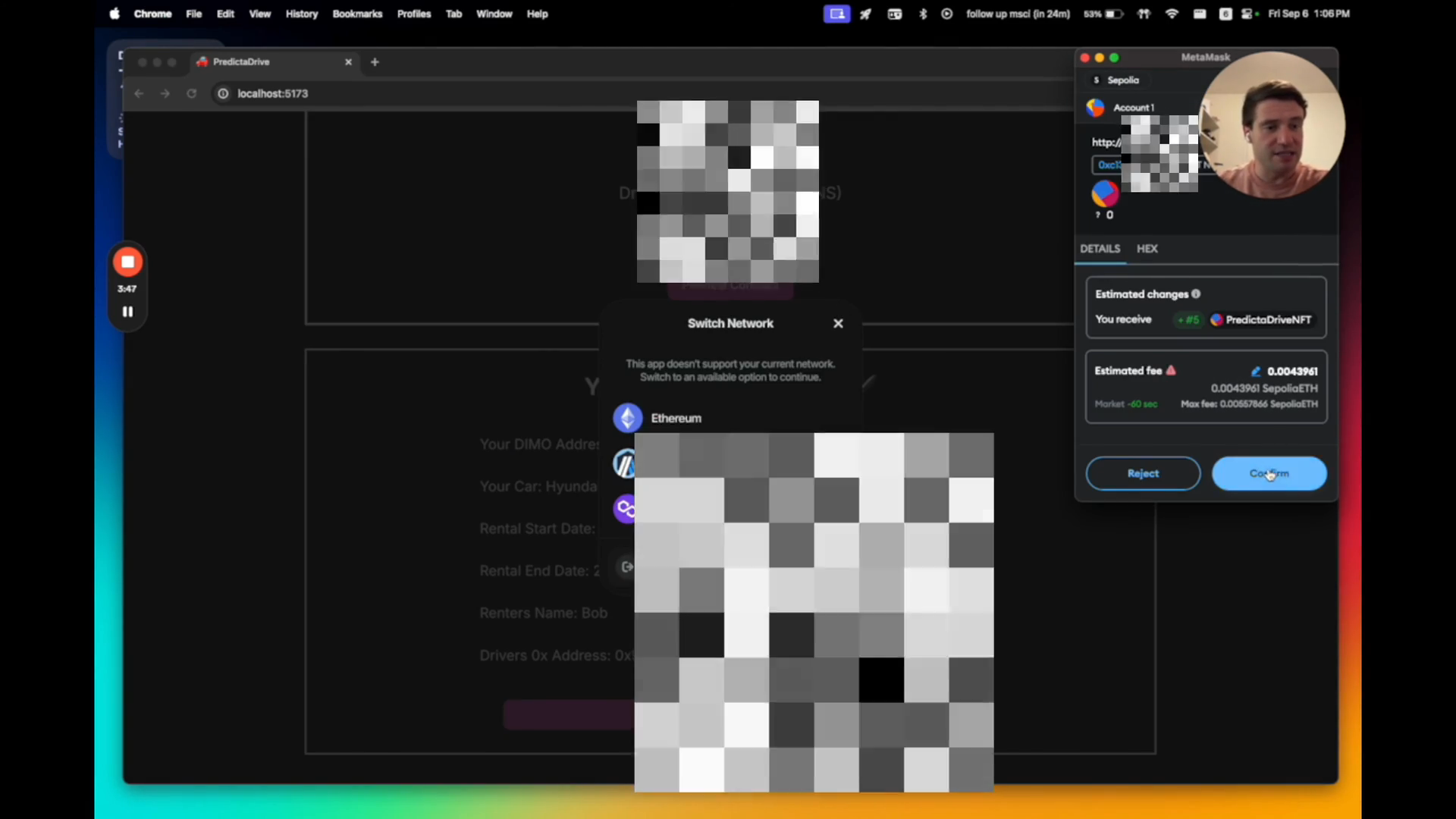Click the Estimated fee warning triangle
This screenshot has height=819, width=1456.
coord(1171,371)
